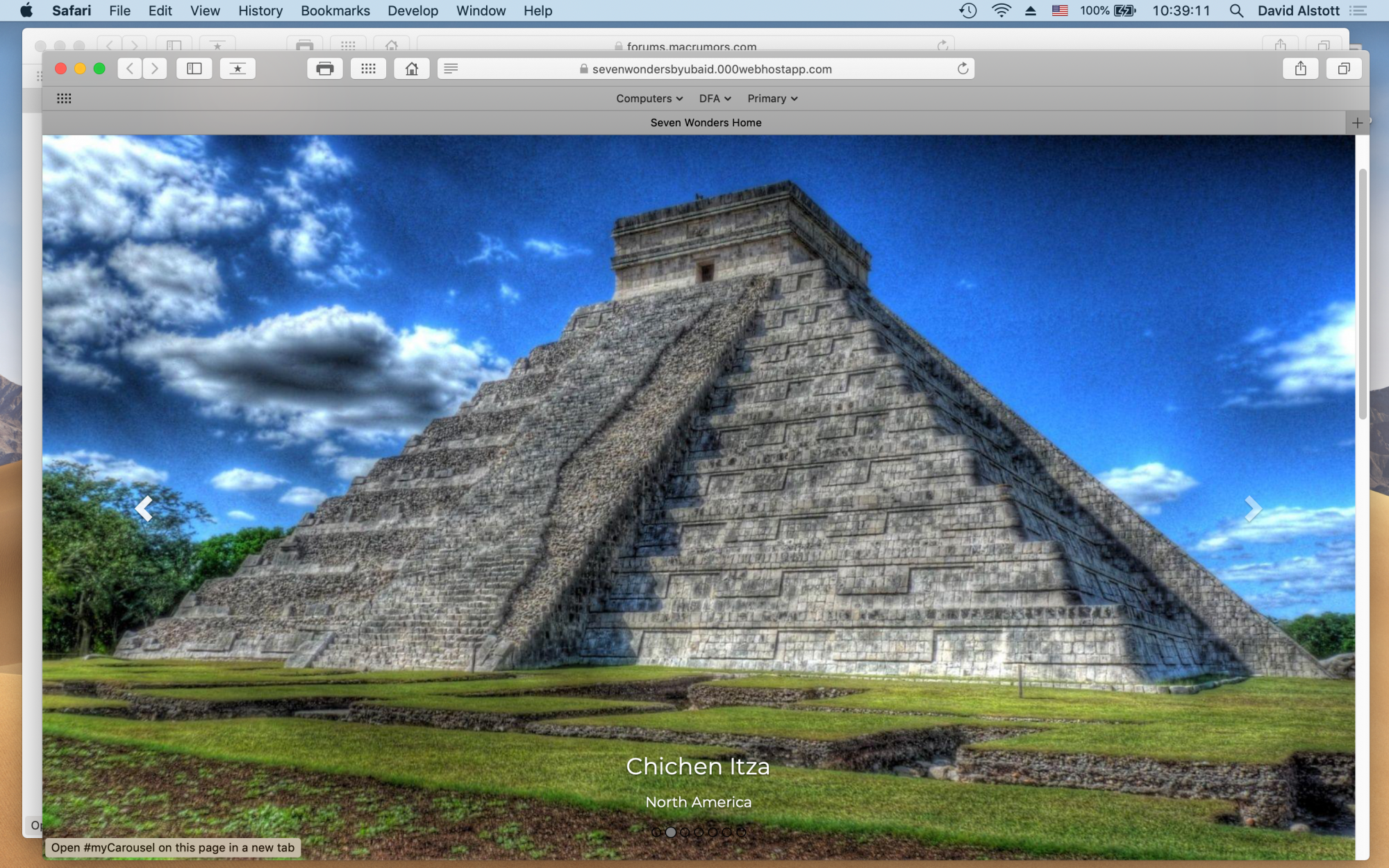
Task: Open the Bookmarks menu
Action: tap(335, 10)
